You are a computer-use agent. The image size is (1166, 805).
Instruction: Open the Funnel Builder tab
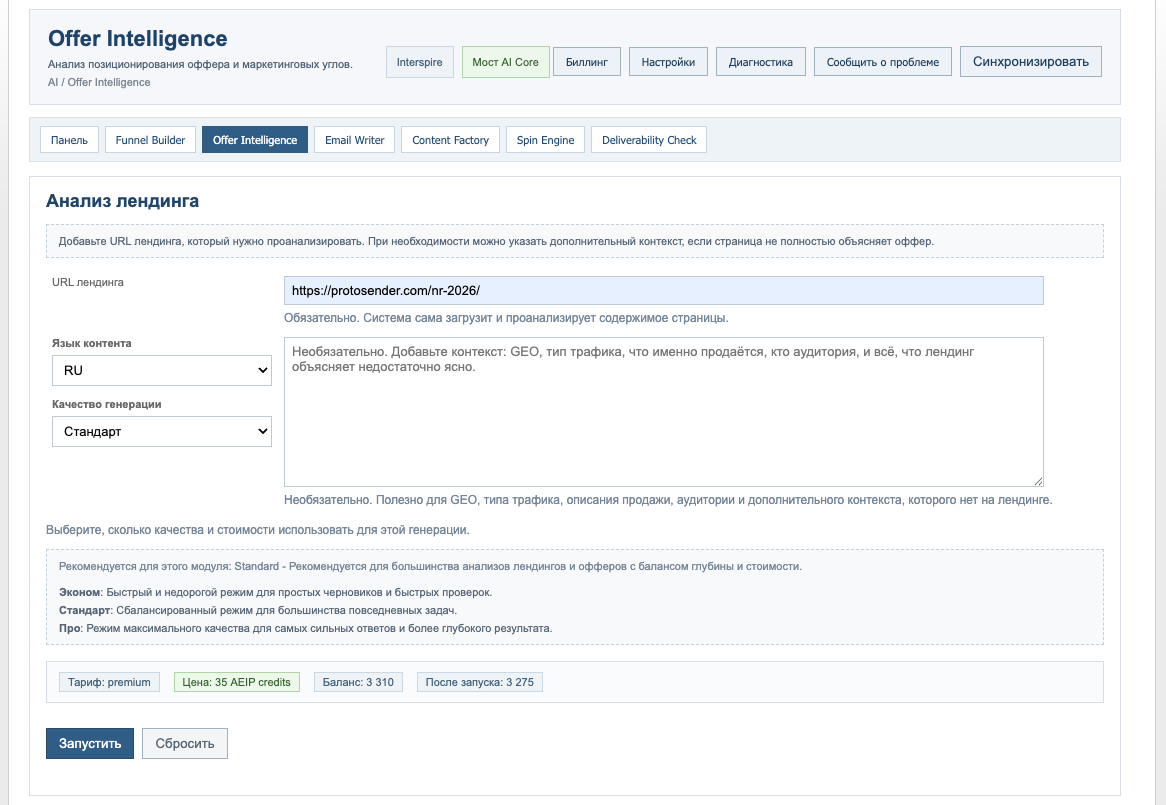tap(149, 139)
